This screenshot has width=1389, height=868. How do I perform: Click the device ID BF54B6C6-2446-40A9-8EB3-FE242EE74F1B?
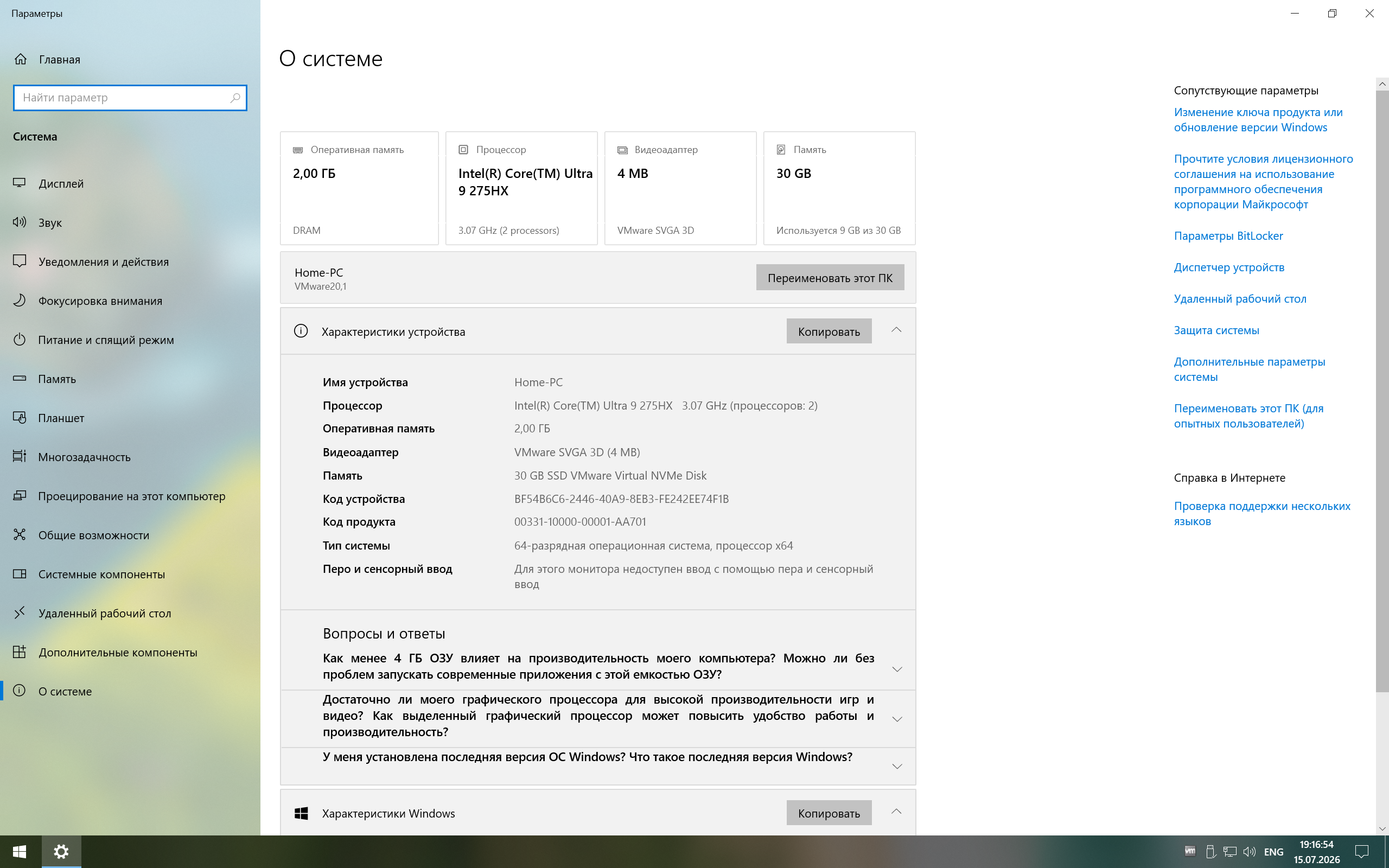click(x=621, y=499)
